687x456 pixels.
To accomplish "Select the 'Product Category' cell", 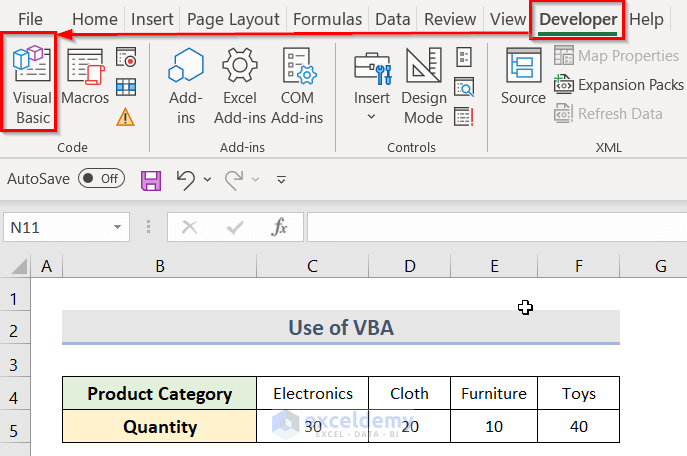I will coord(159,393).
